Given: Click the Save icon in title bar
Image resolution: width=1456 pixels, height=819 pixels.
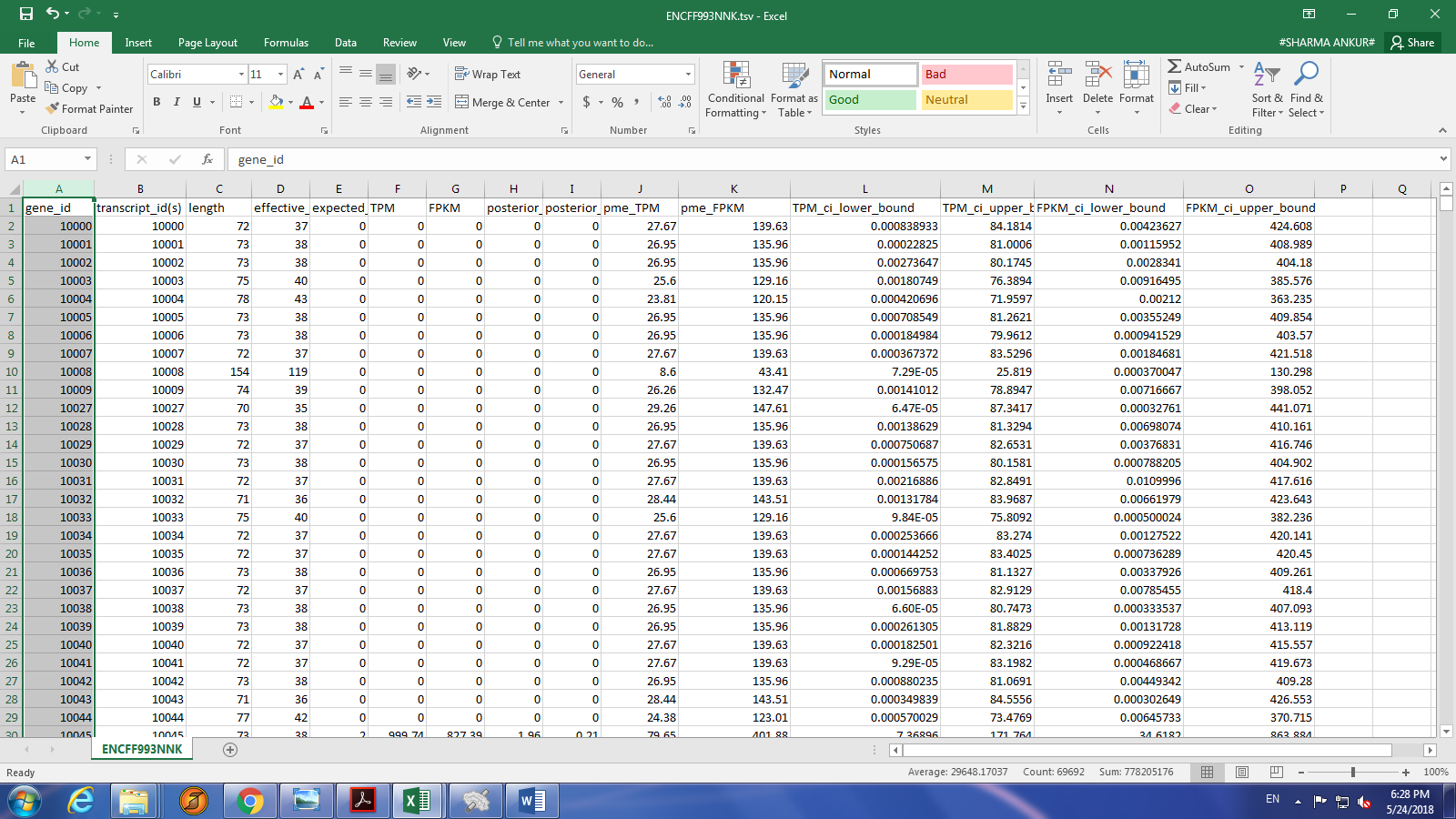Looking at the screenshot, I should coord(25,14).
